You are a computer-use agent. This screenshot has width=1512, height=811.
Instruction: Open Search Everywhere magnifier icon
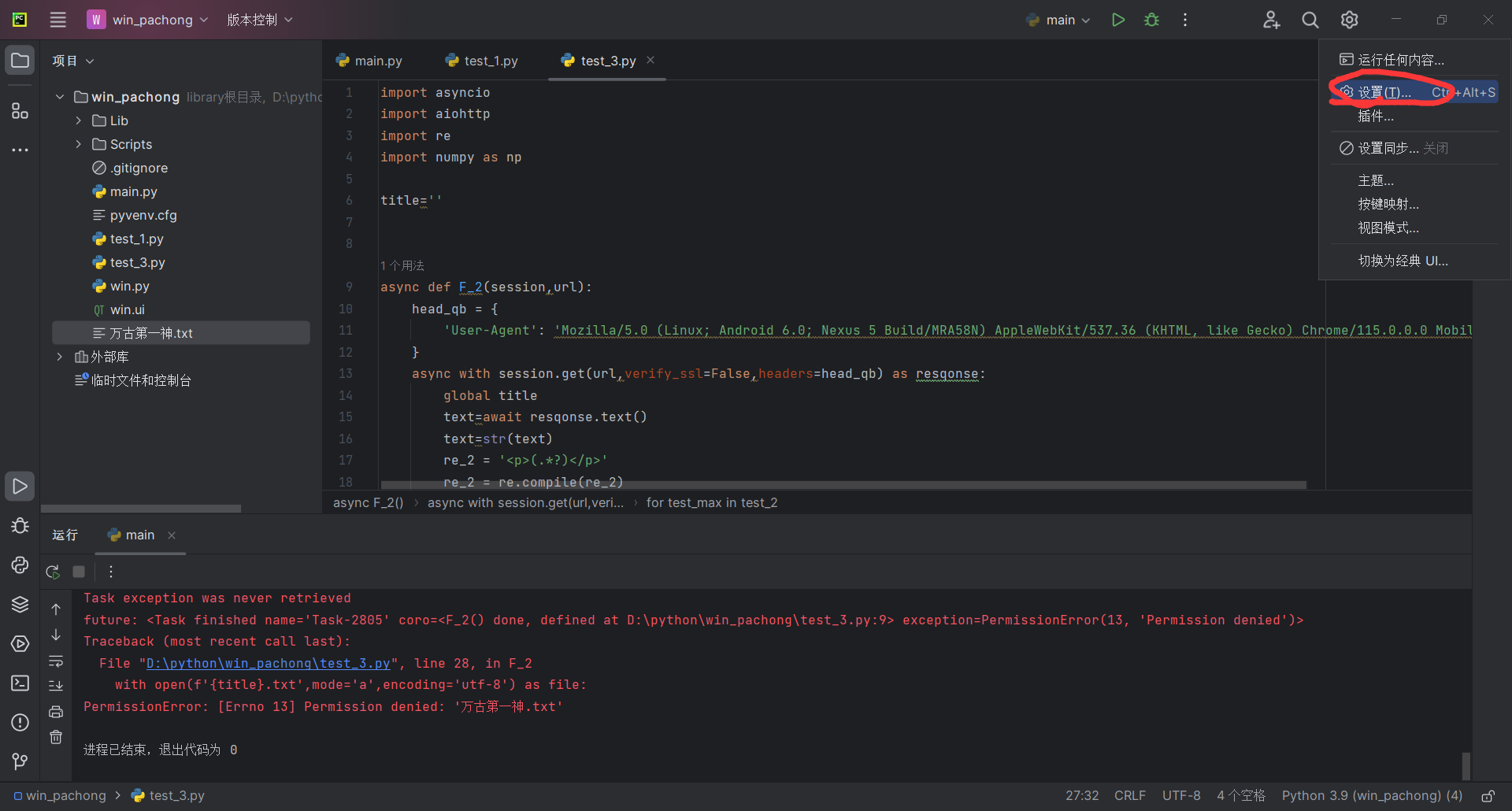click(x=1310, y=20)
